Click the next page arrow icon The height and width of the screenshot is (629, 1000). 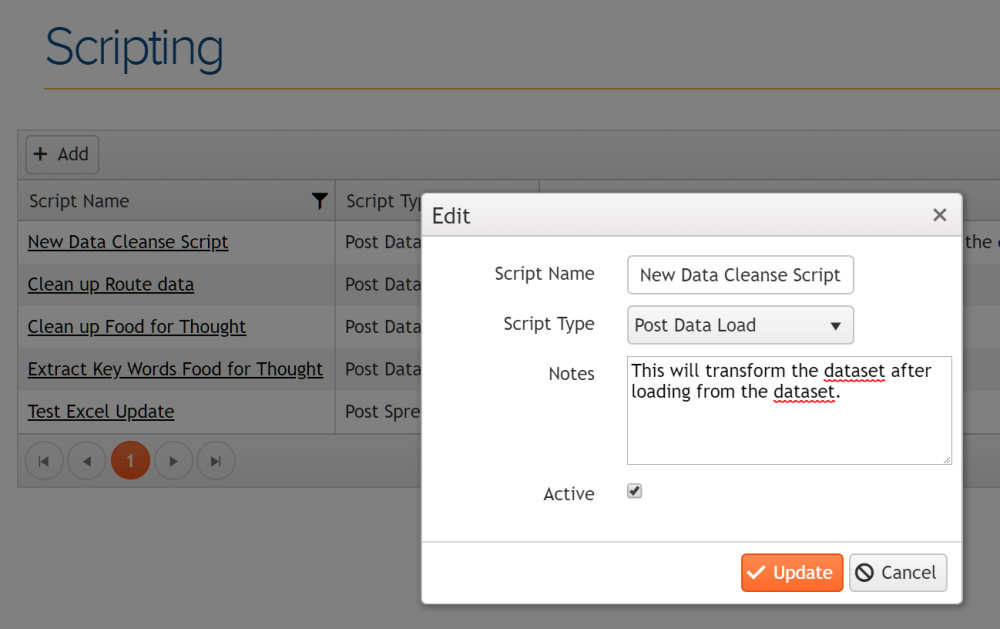[173, 460]
